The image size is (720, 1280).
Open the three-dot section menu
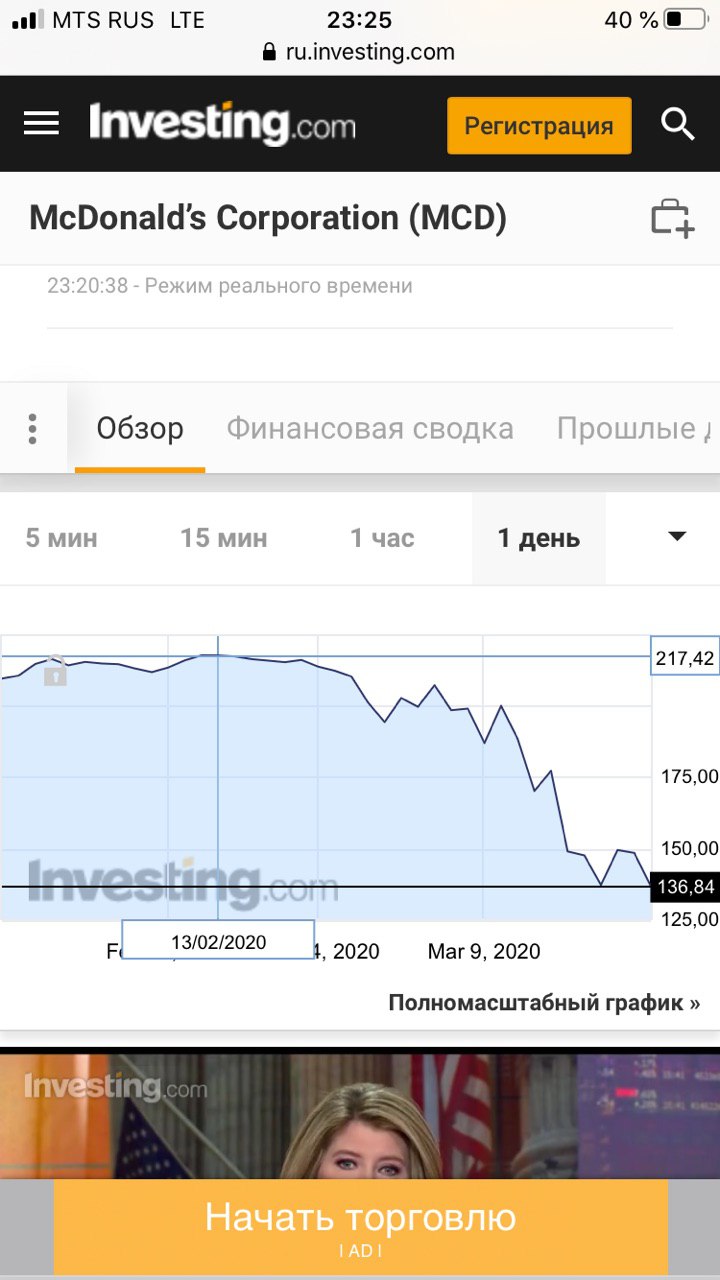[33, 429]
